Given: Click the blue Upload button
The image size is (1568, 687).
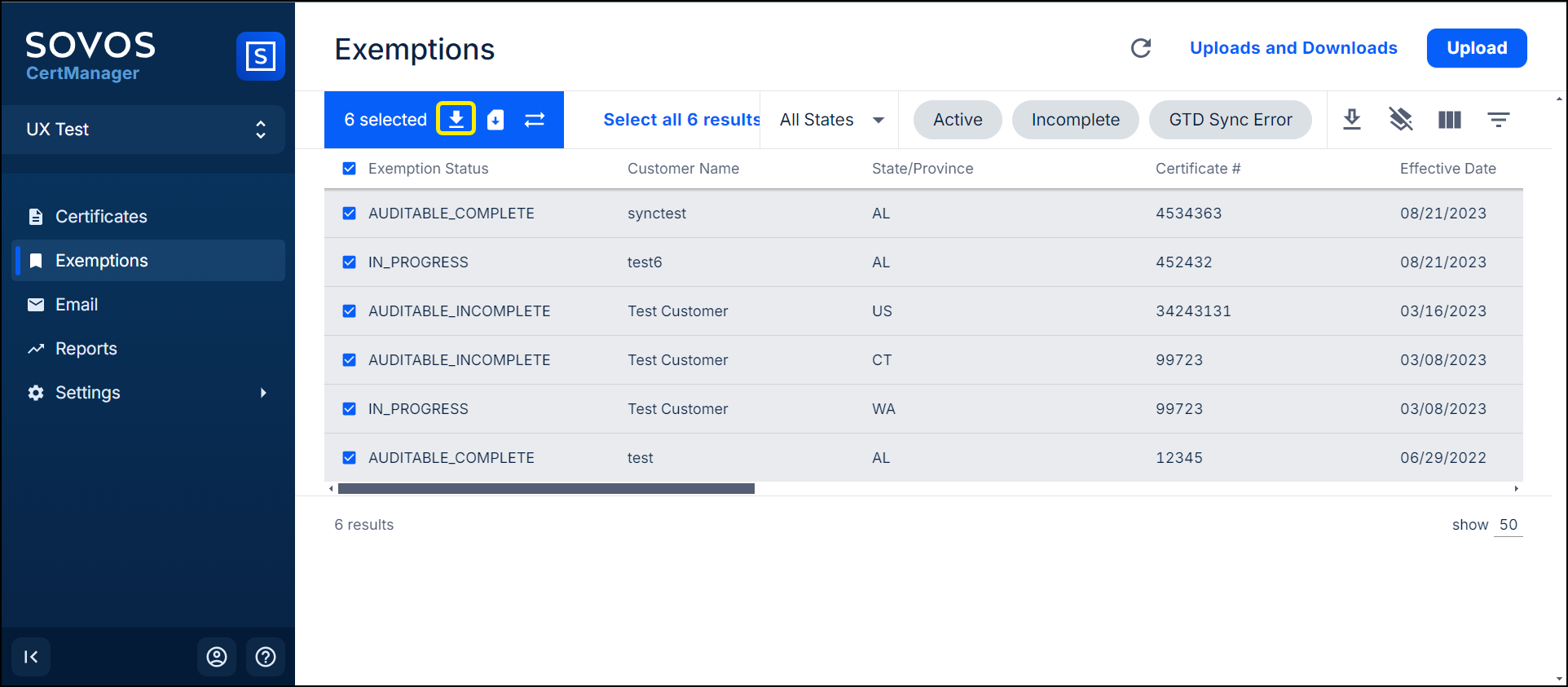Looking at the screenshot, I should click(x=1476, y=48).
